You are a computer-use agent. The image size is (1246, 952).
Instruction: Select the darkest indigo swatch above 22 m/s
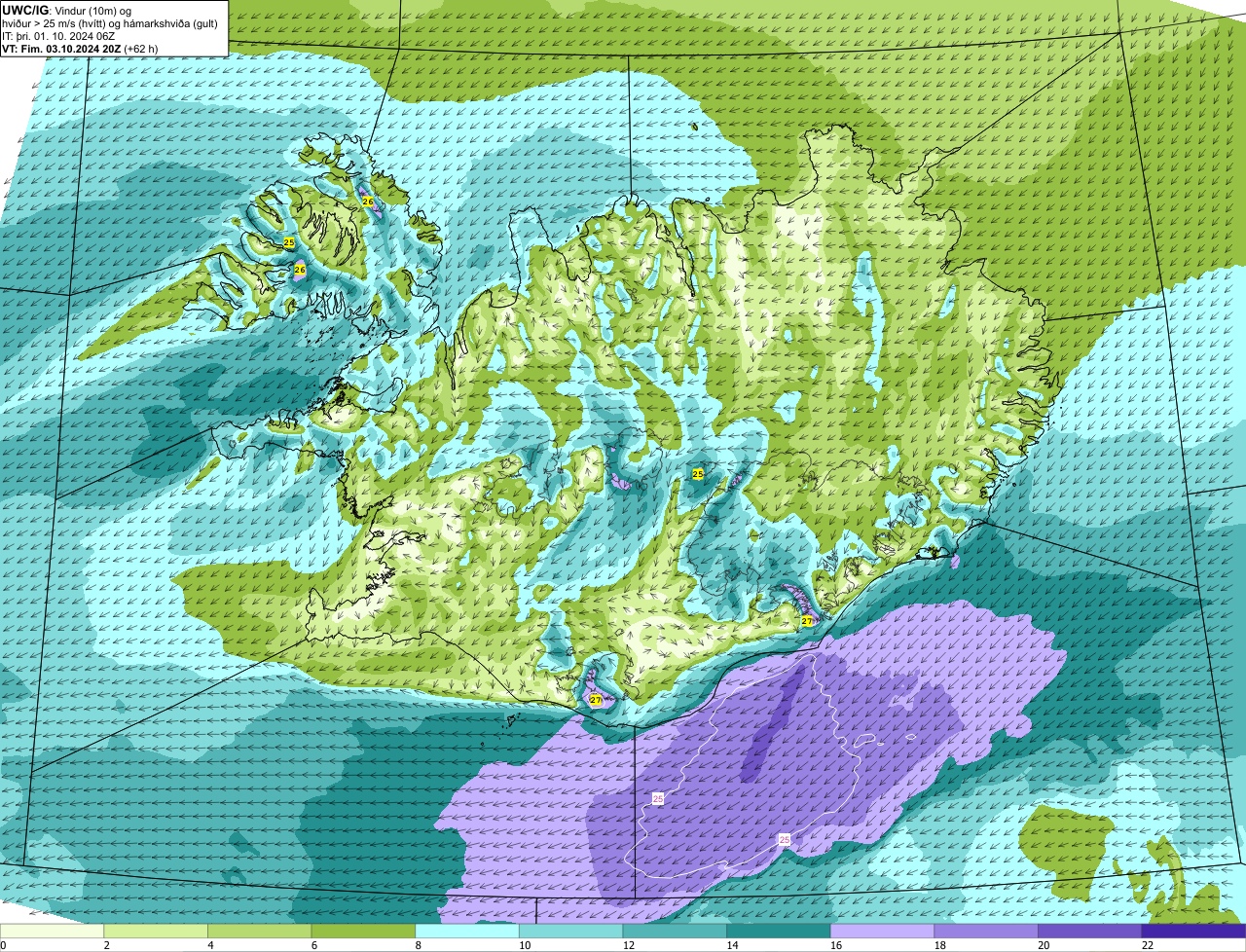pyautogui.click(x=1193, y=931)
